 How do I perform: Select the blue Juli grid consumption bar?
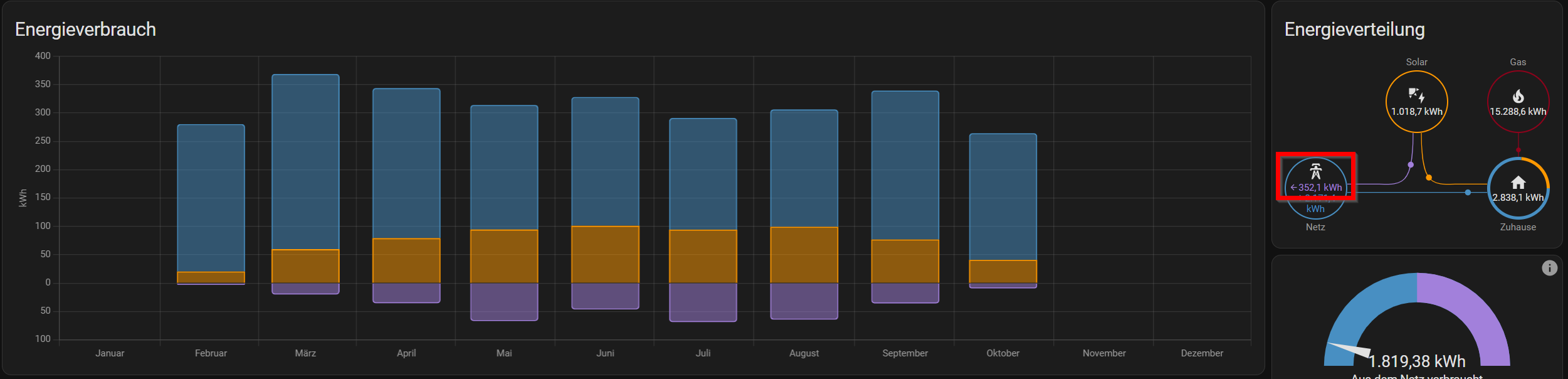pos(703,174)
